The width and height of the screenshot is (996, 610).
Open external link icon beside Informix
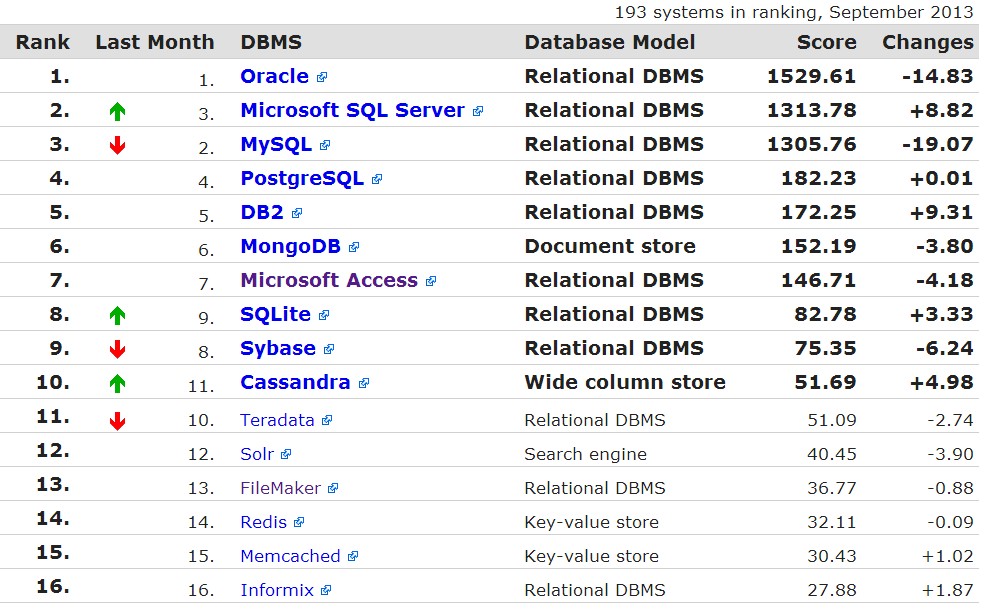point(326,590)
